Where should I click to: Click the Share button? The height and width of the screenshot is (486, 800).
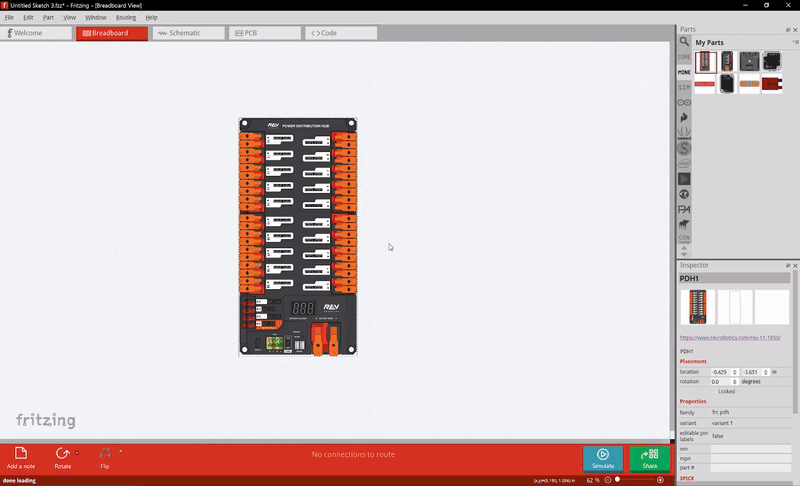pos(649,458)
